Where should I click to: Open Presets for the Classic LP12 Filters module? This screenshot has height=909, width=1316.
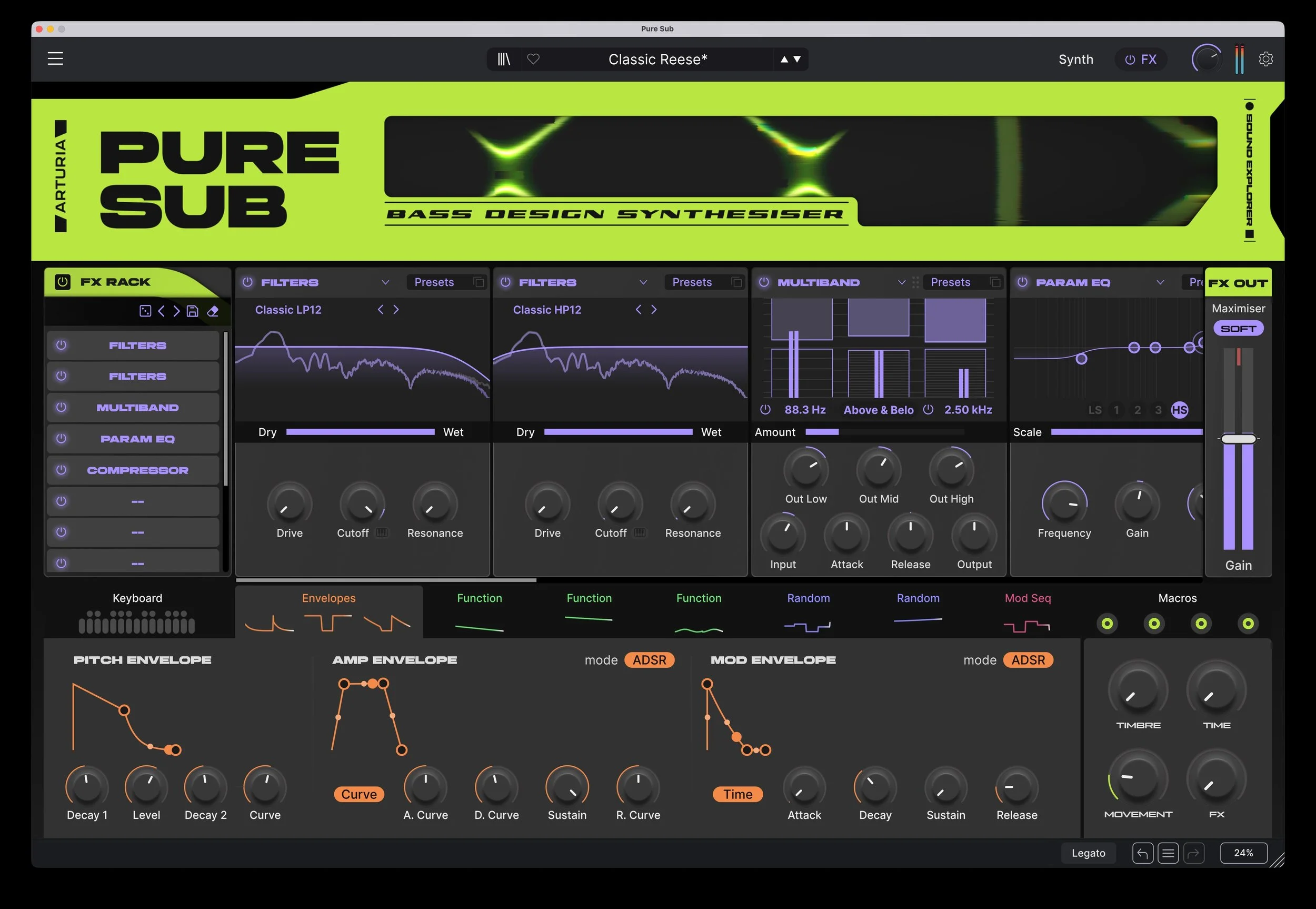point(434,282)
